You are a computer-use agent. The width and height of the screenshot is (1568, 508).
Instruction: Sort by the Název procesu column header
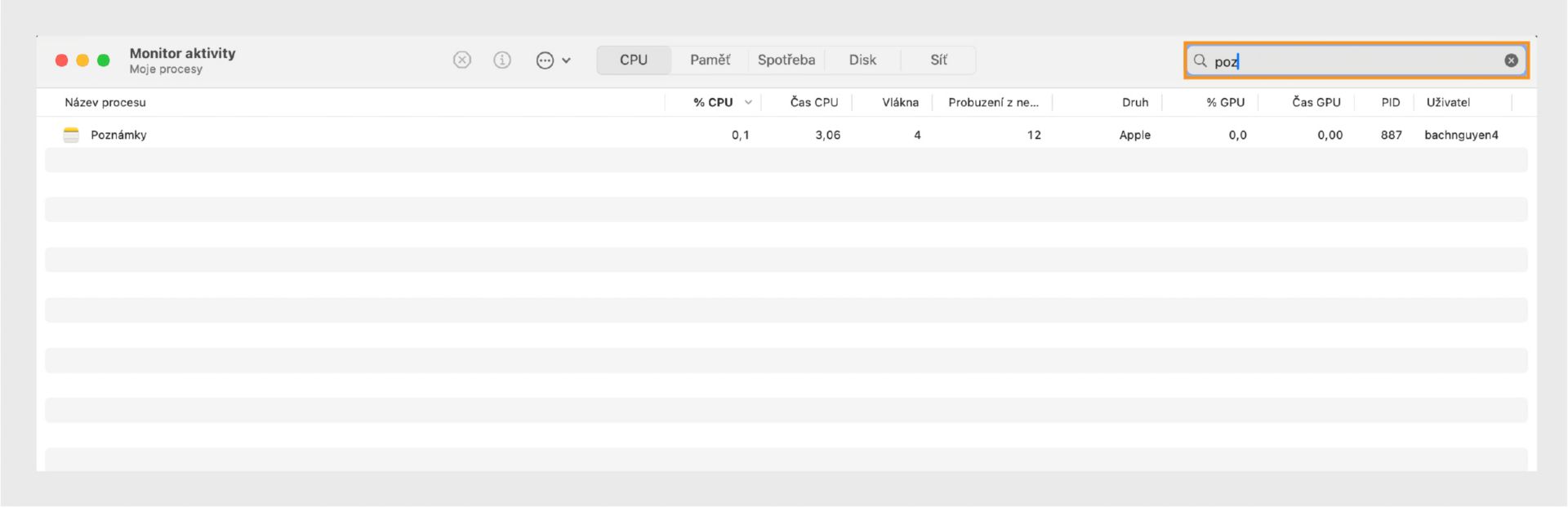click(105, 102)
